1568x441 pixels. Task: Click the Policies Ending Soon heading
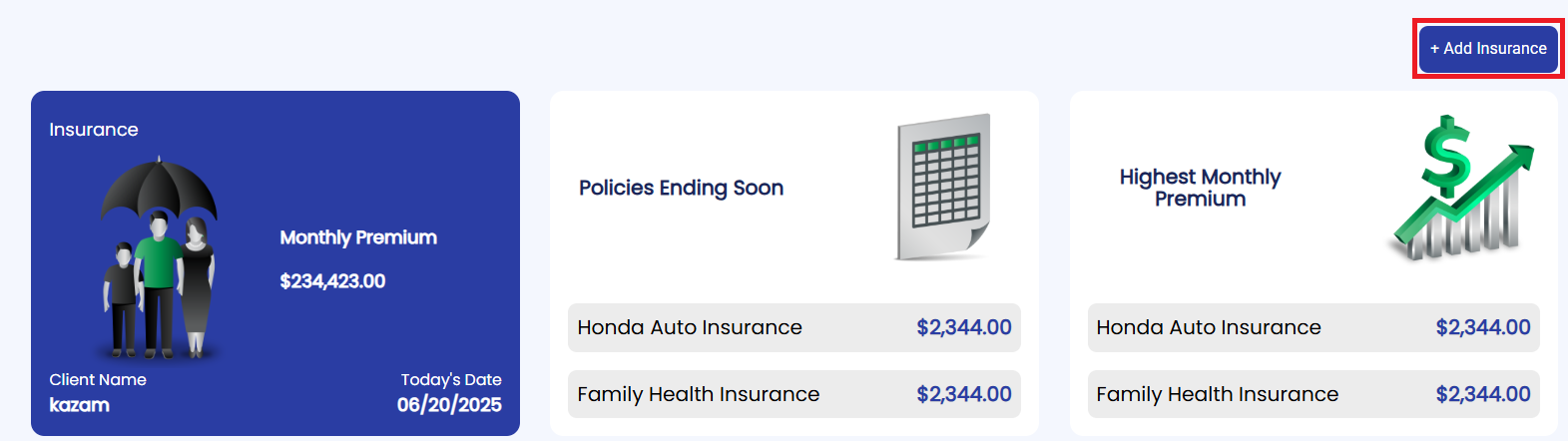tap(681, 188)
